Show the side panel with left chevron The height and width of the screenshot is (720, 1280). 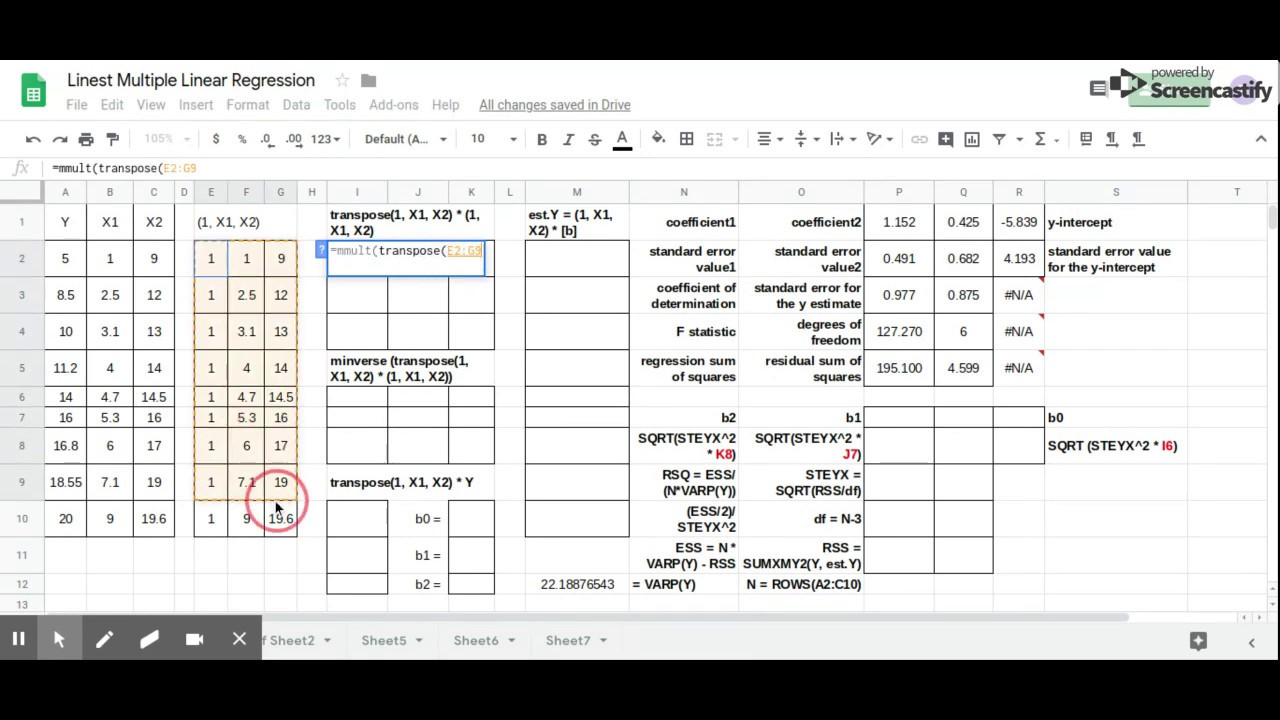[1251, 642]
